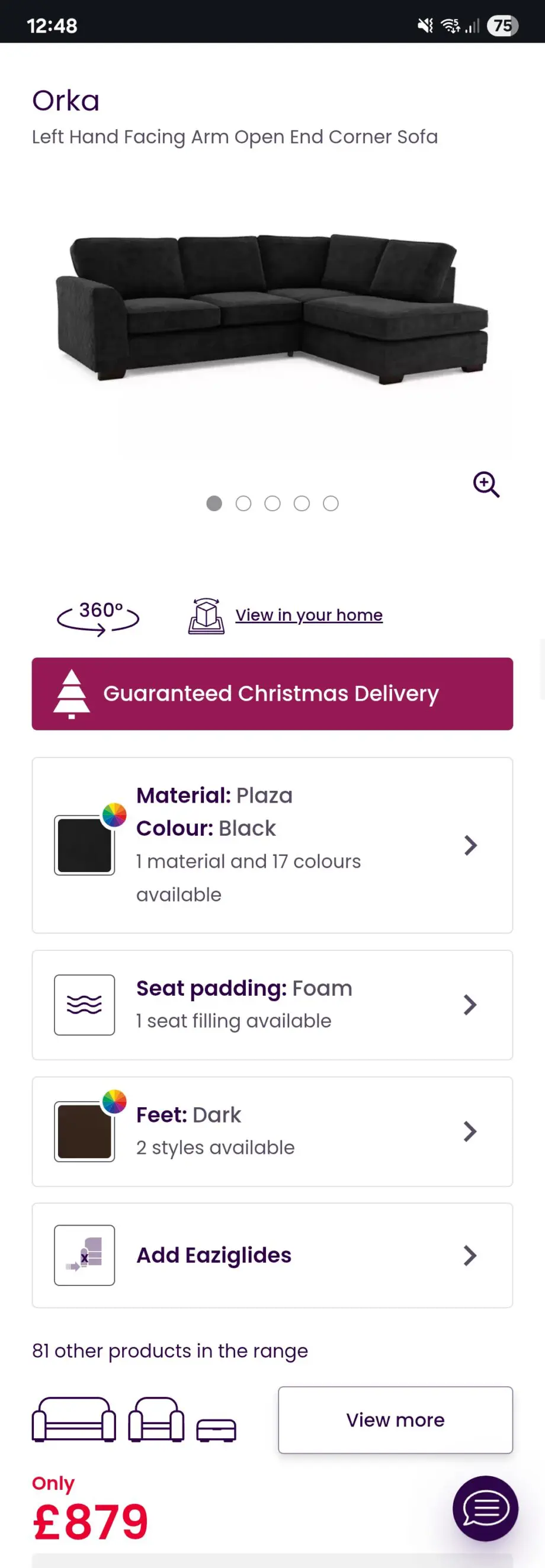The image size is (545, 1568).
Task: Open the live chat bubble icon
Action: tap(485, 1508)
